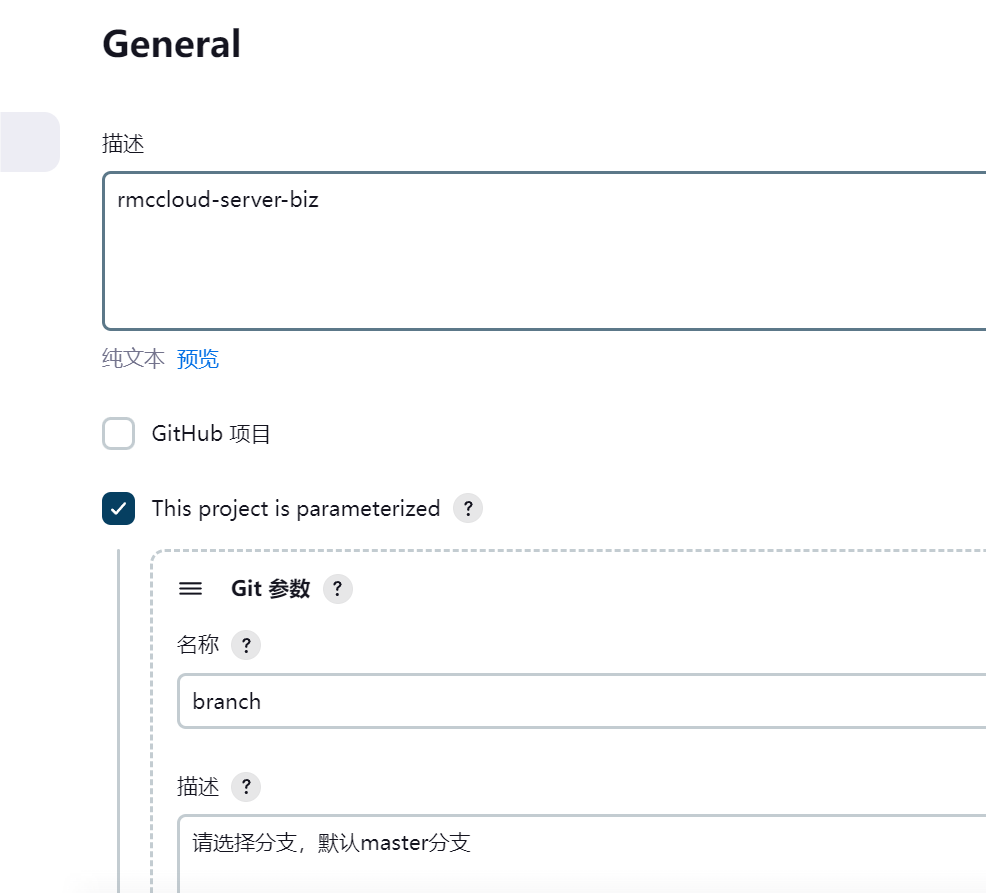Viewport: 986px width, 893px height.
Task: Grab the drag handle of Git 参数
Action: [x=191, y=589]
